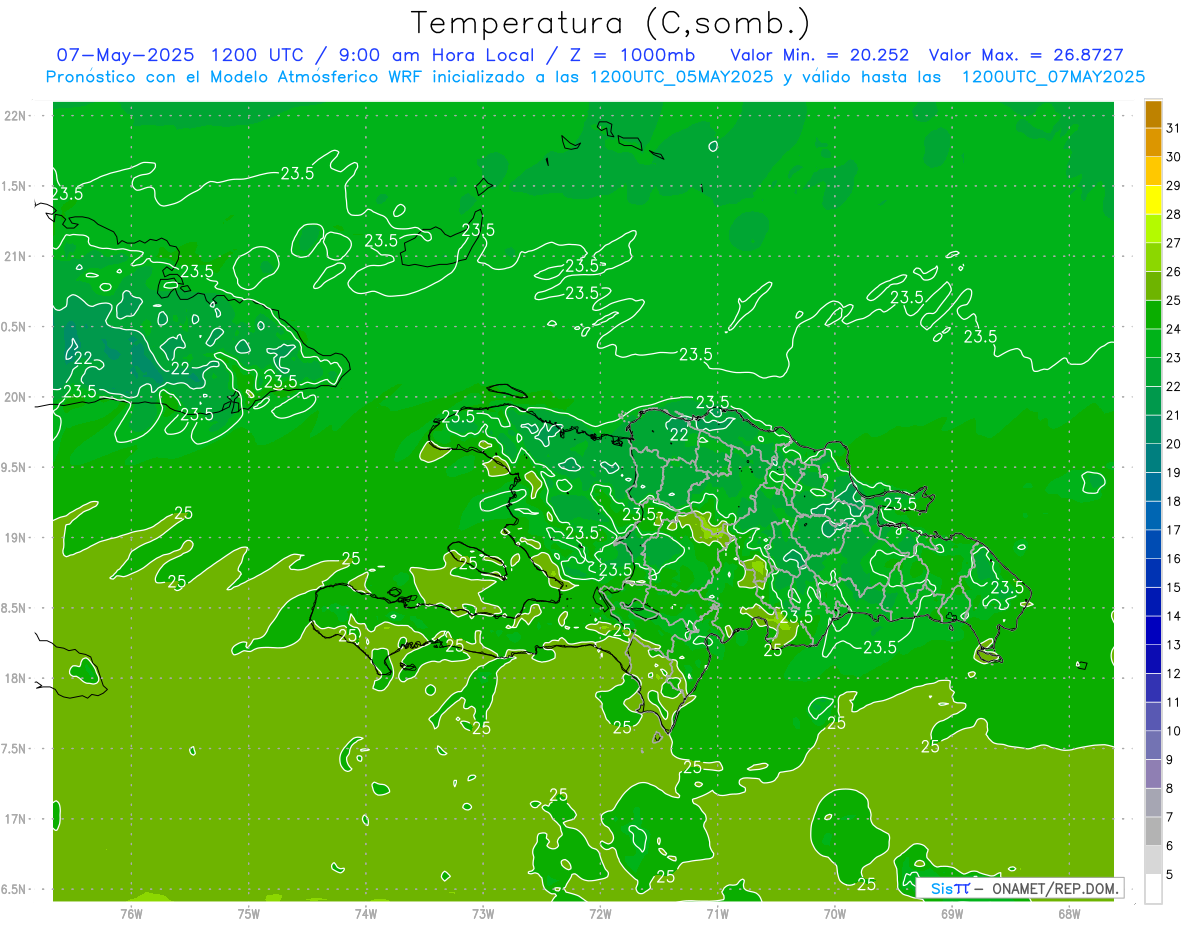Click the "Valor Min. = 20.252" text

pos(820,55)
